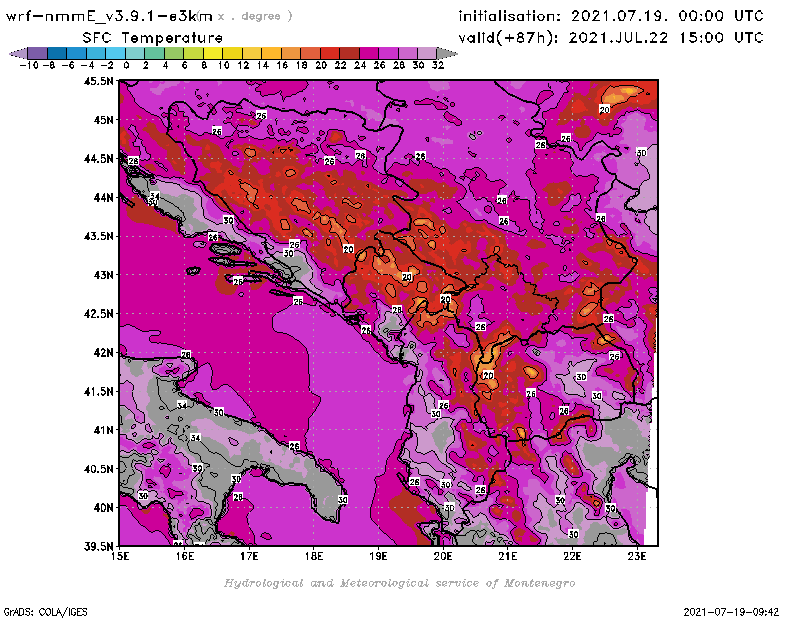Image resolution: width=800 pixels, height=618 pixels.
Task: Click the gray above-32 legend arrow
Action: point(447,53)
